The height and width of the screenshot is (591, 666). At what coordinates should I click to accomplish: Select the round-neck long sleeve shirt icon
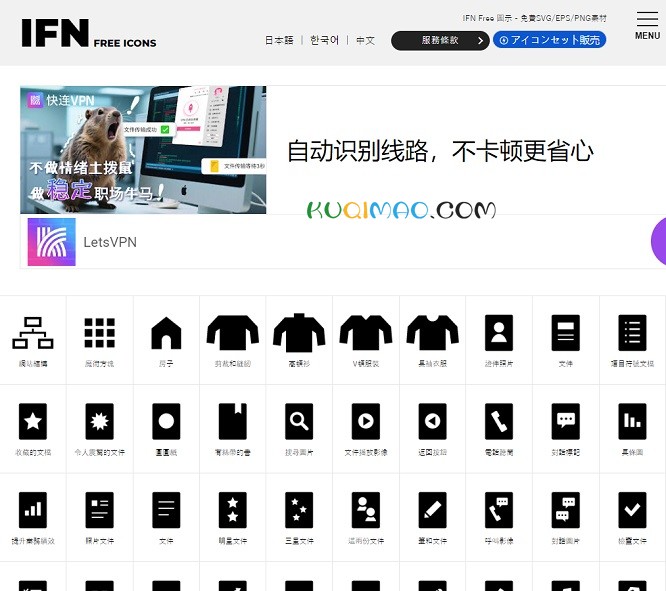click(432, 333)
